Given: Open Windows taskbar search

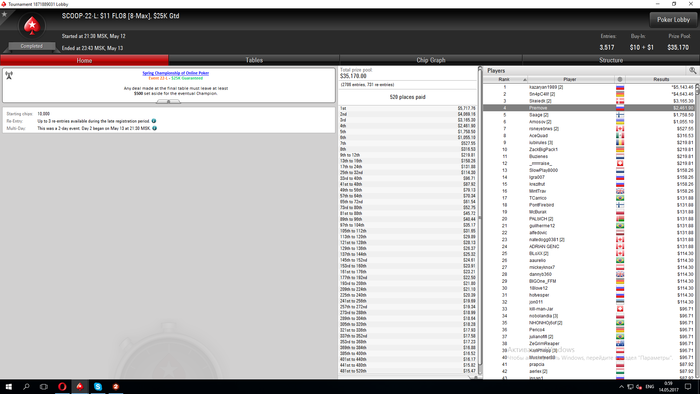Looking at the screenshot, I should (x=26, y=387).
